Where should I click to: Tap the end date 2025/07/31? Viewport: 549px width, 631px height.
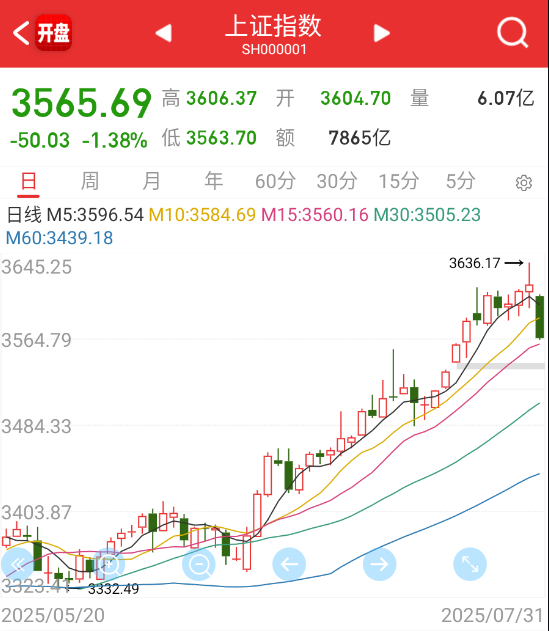[493, 615]
